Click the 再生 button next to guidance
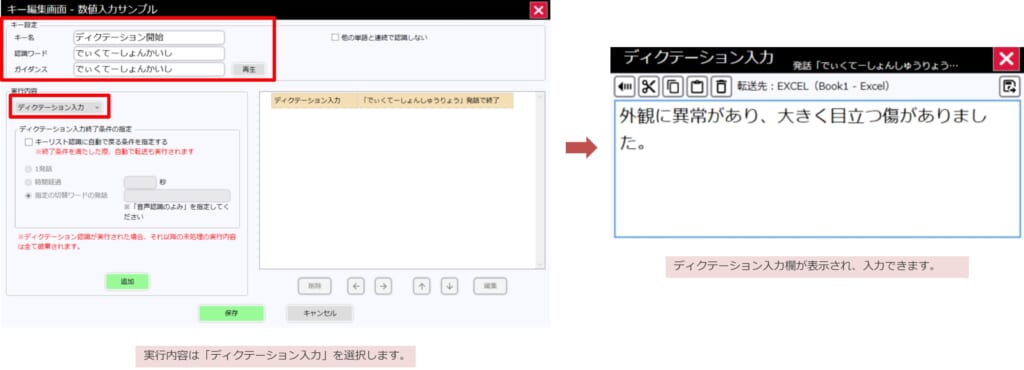1024x370 pixels. 249,69
